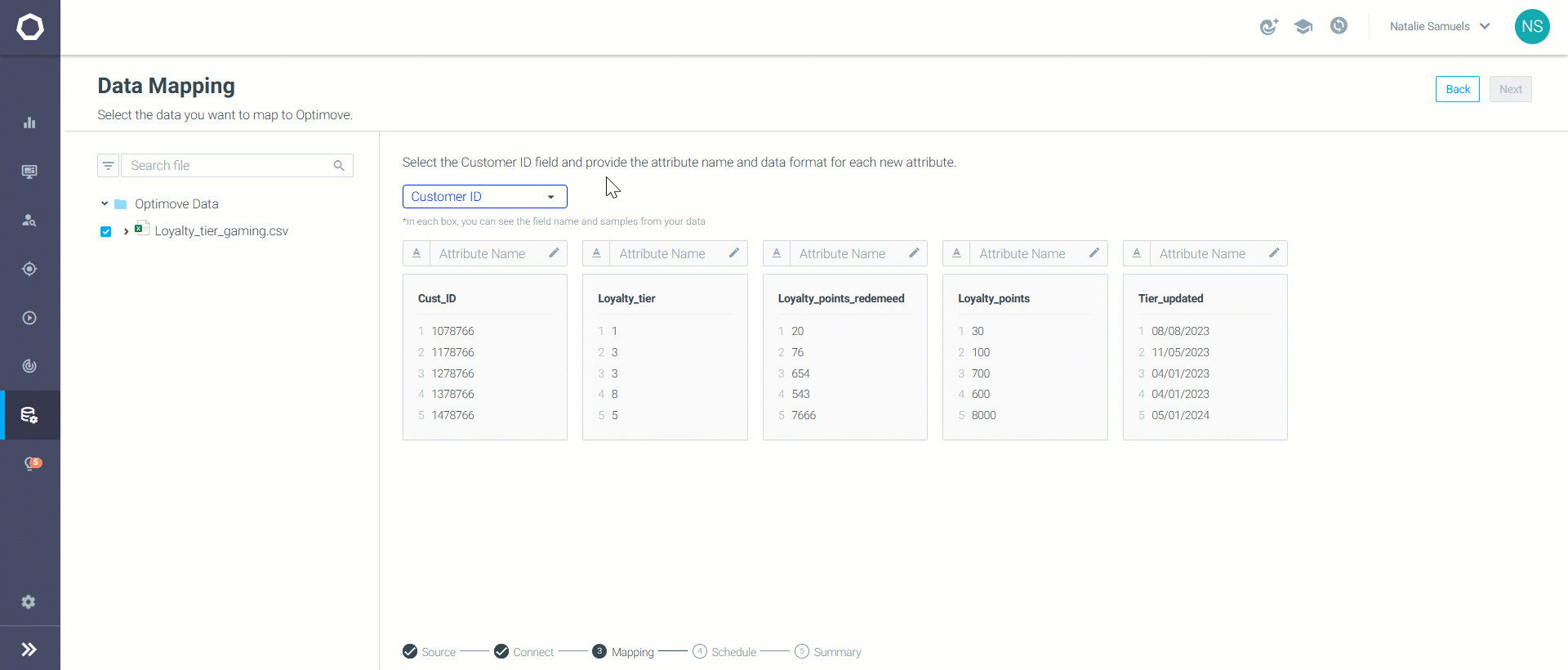Click the Tier_updated column header
1568x670 pixels.
click(1170, 298)
